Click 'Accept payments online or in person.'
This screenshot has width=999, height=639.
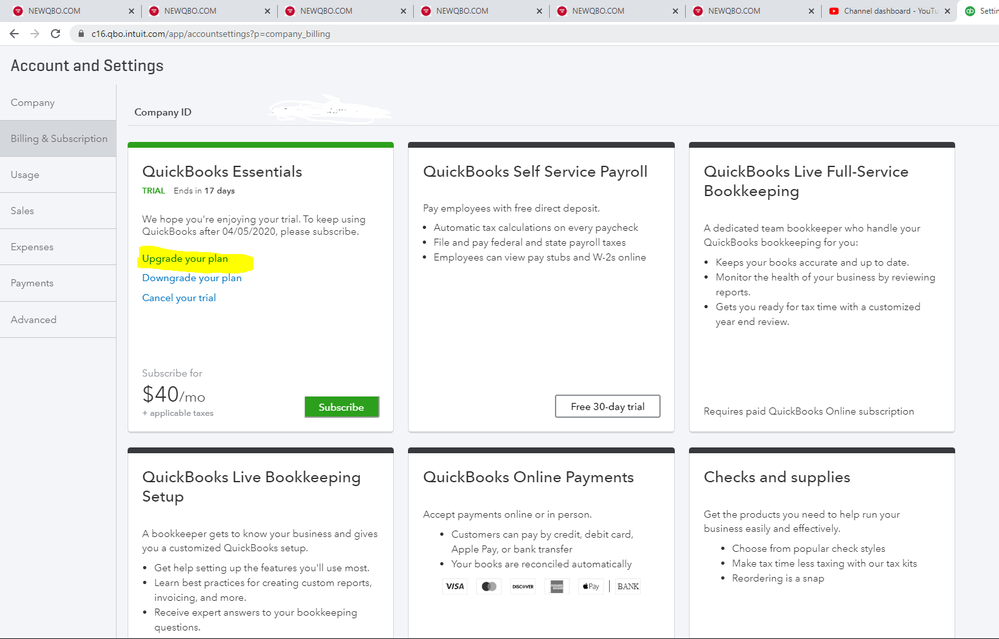[x=507, y=514]
